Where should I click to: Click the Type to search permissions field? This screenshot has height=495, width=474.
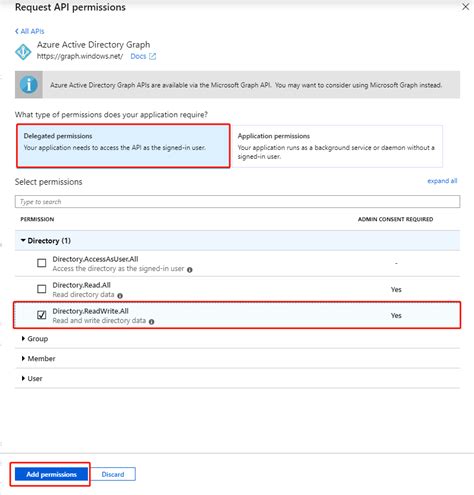tap(237, 202)
